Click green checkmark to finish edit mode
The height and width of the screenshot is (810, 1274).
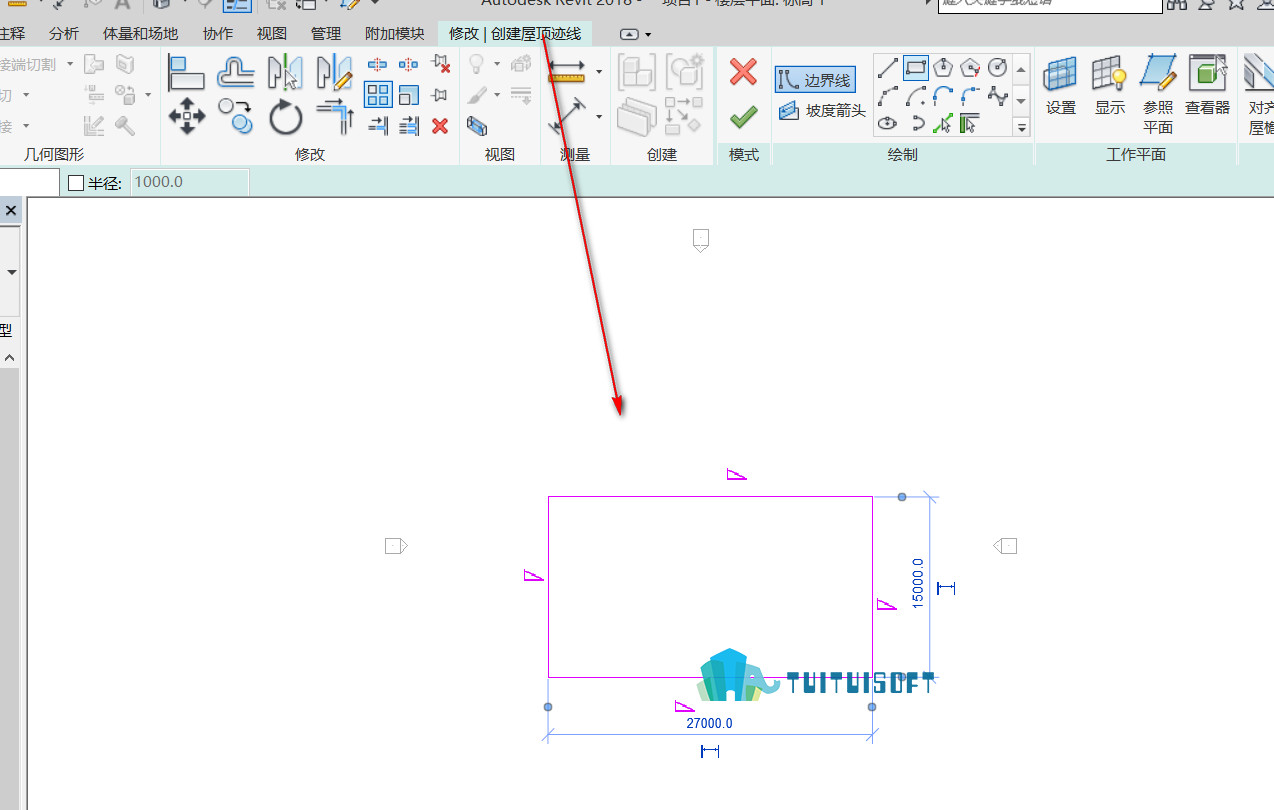[743, 118]
